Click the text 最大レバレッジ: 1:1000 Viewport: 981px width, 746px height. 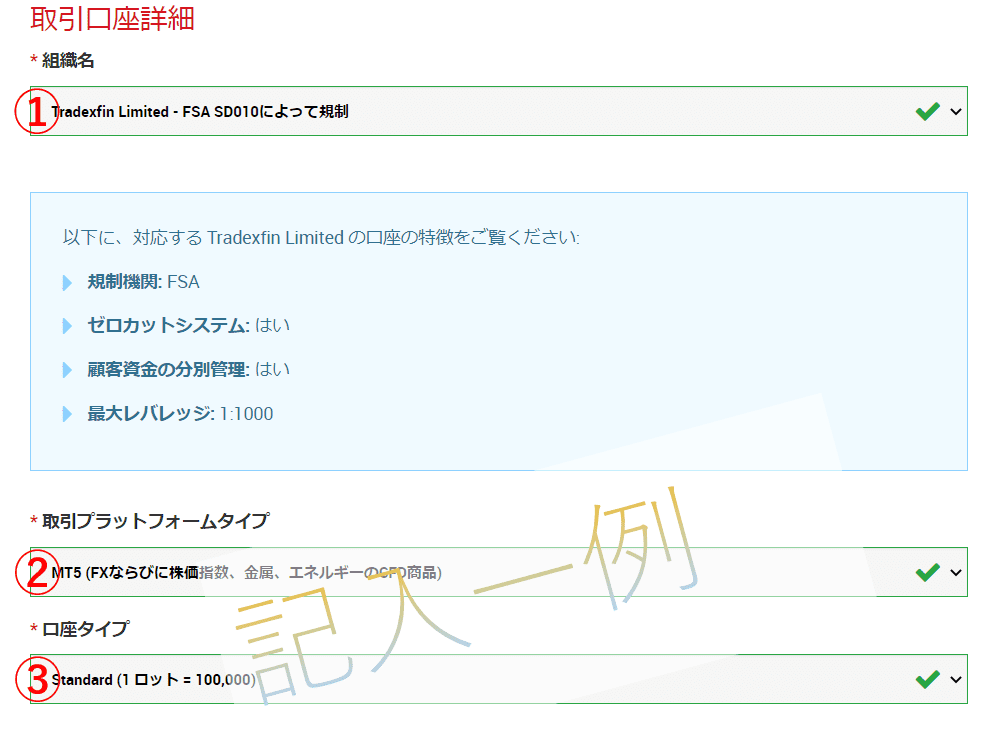[180, 414]
